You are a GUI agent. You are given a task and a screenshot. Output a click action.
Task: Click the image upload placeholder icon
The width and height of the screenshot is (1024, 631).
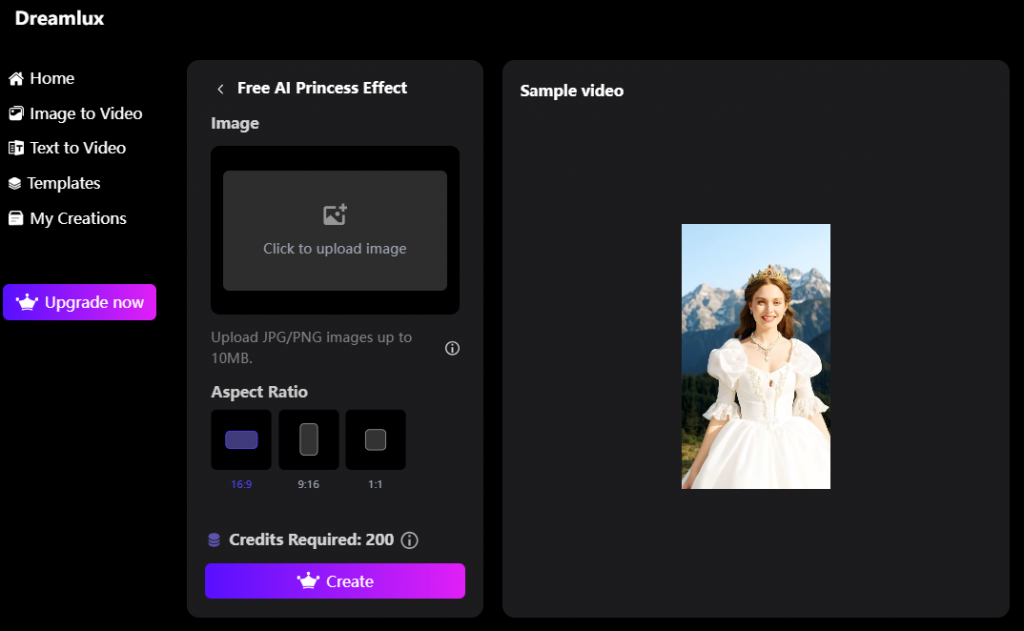click(x=335, y=214)
